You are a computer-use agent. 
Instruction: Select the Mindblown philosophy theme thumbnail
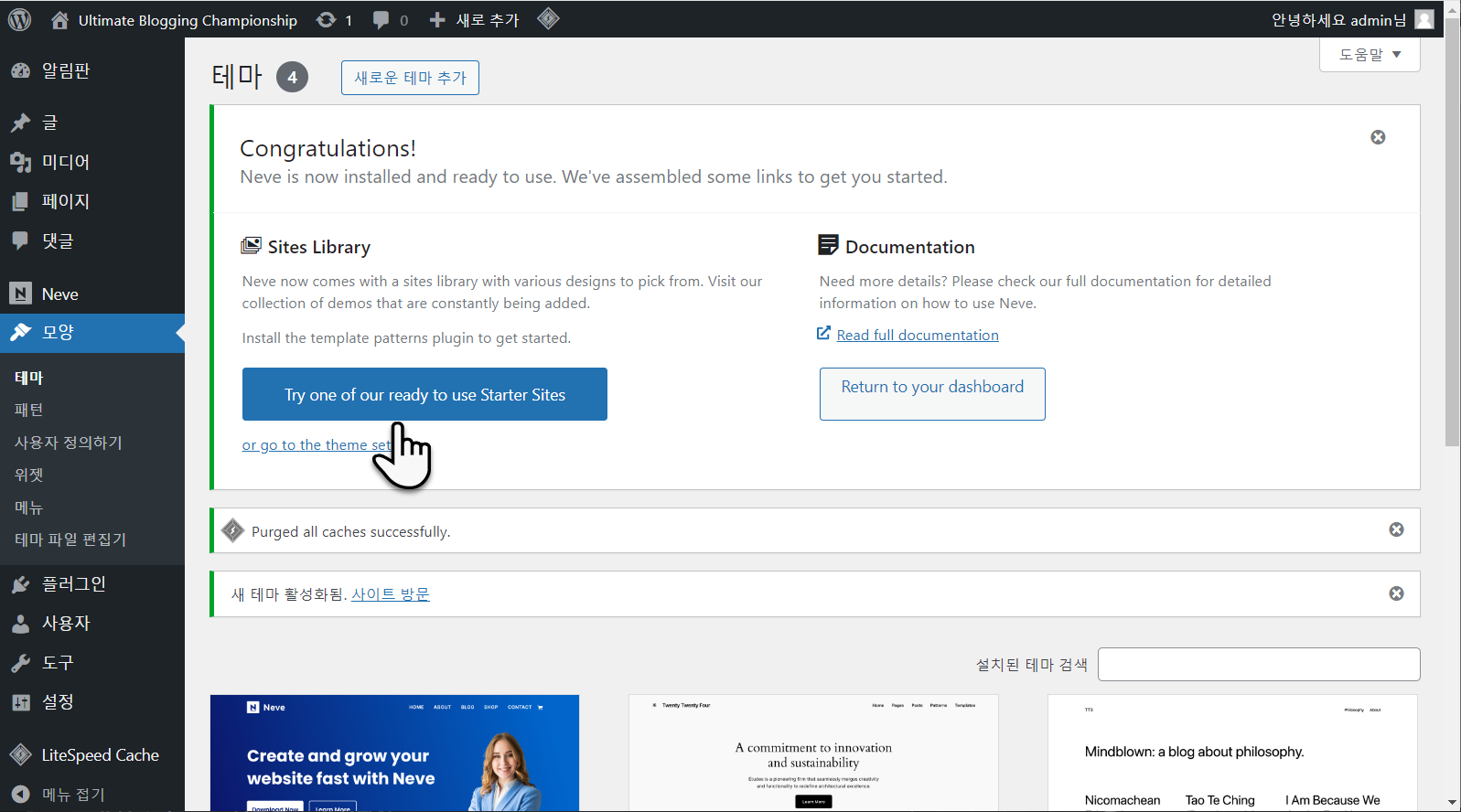(1232, 753)
